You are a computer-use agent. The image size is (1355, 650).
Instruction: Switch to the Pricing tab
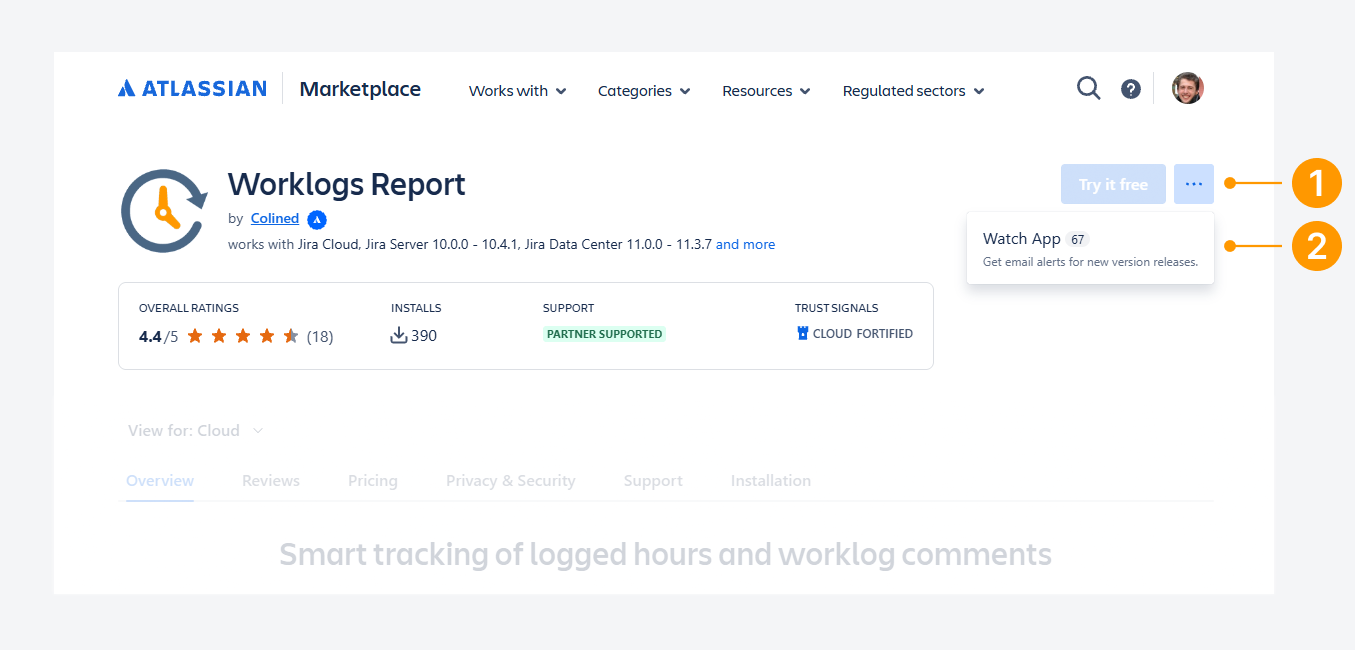(373, 481)
